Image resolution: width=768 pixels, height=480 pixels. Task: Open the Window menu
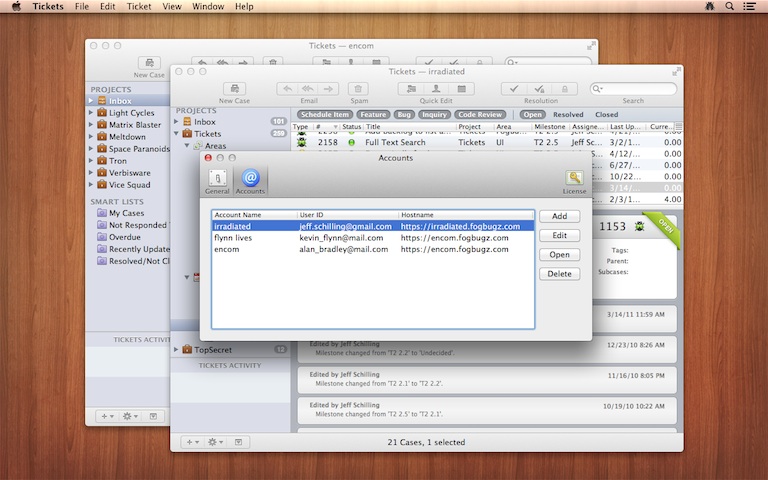click(207, 7)
